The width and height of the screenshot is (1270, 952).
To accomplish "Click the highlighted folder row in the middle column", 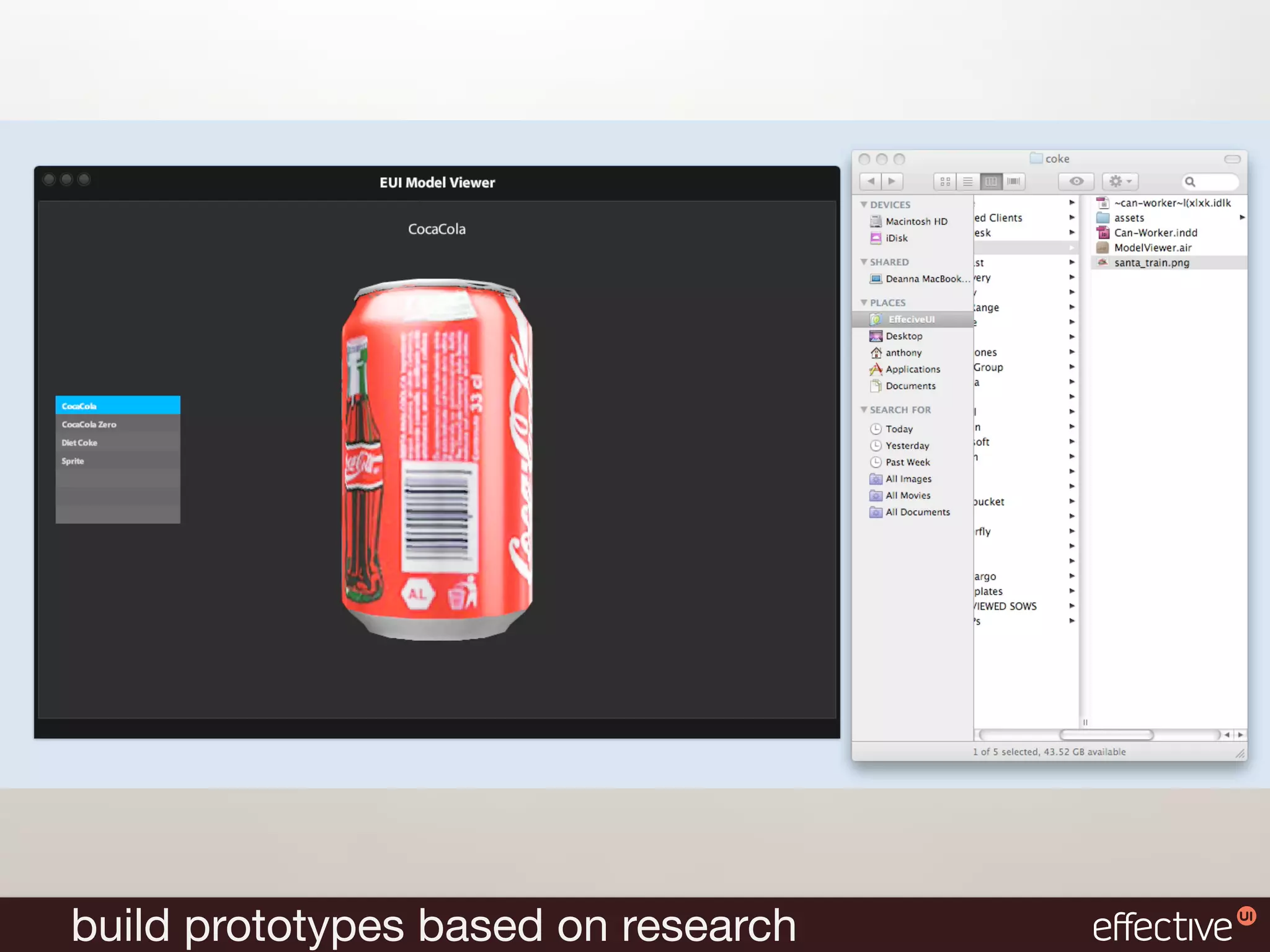I will click(x=1026, y=248).
